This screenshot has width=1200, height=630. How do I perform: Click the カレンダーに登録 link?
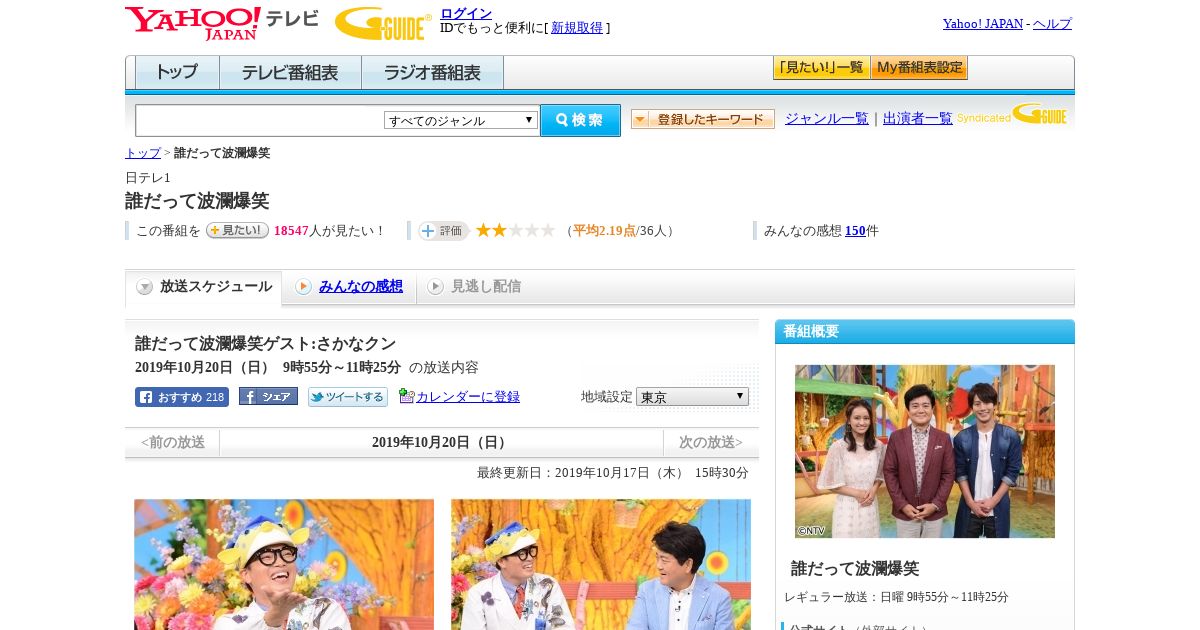click(x=468, y=397)
